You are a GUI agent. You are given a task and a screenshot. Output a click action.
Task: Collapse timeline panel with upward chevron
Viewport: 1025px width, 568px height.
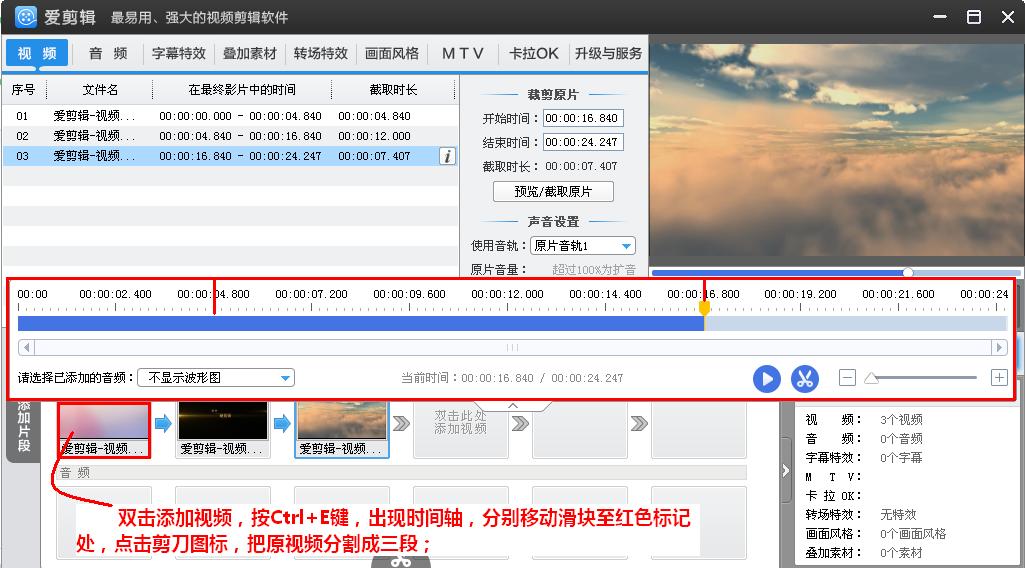click(x=513, y=406)
